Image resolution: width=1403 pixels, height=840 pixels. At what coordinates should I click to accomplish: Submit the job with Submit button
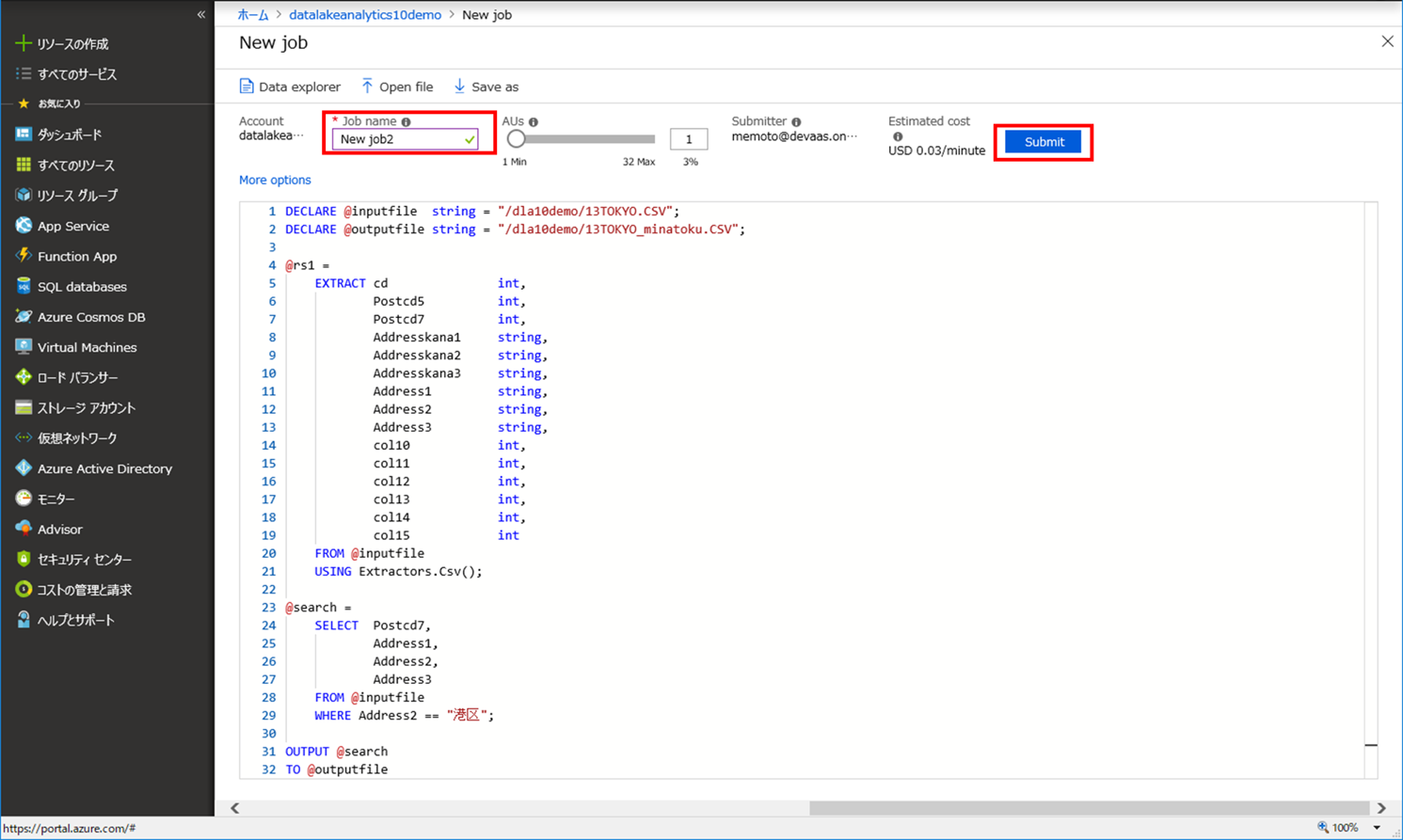pos(1044,142)
